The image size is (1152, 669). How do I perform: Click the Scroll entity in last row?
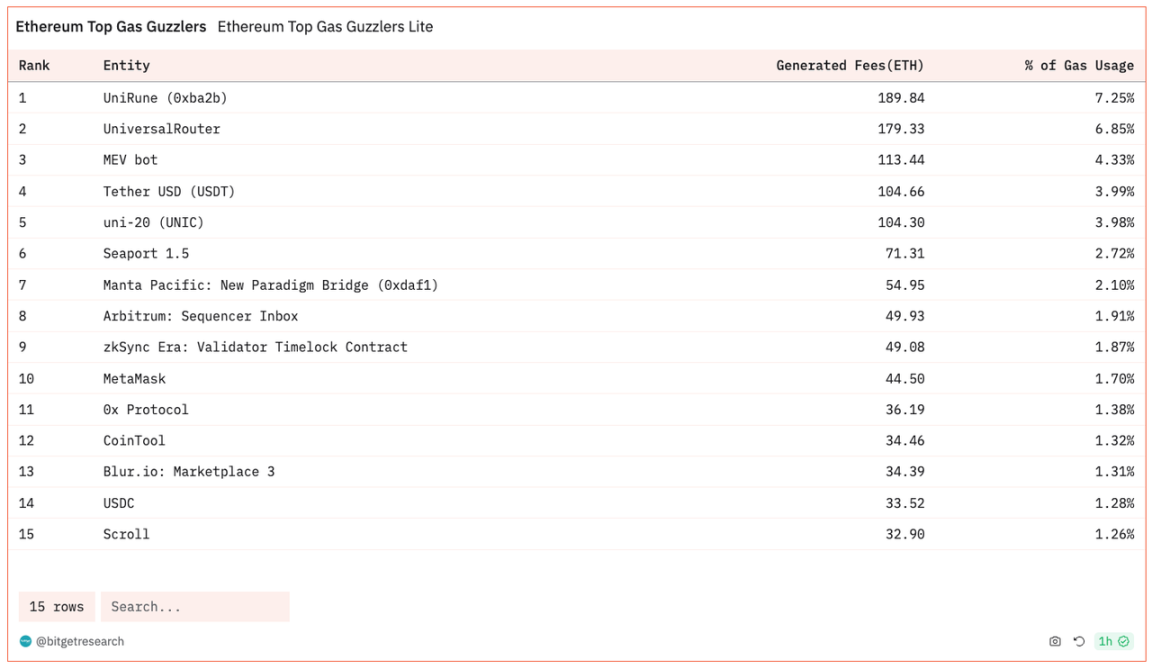coord(126,534)
